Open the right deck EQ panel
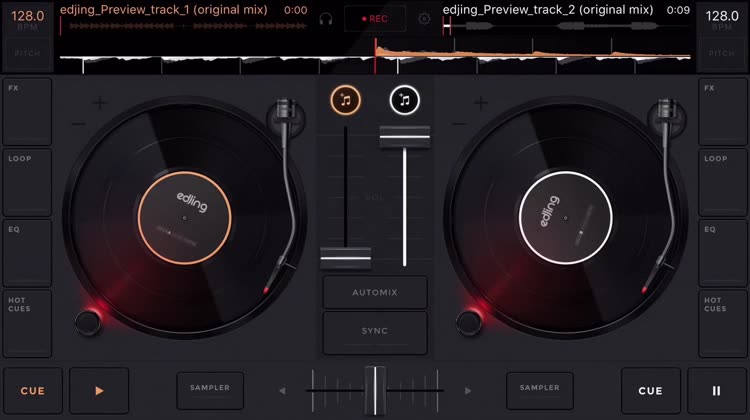Image resolution: width=750 pixels, height=420 pixels. [x=723, y=253]
